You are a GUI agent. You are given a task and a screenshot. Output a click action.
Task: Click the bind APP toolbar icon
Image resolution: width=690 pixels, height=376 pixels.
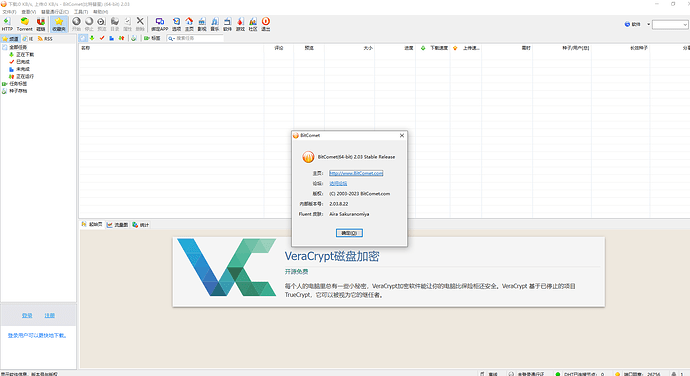(160, 24)
